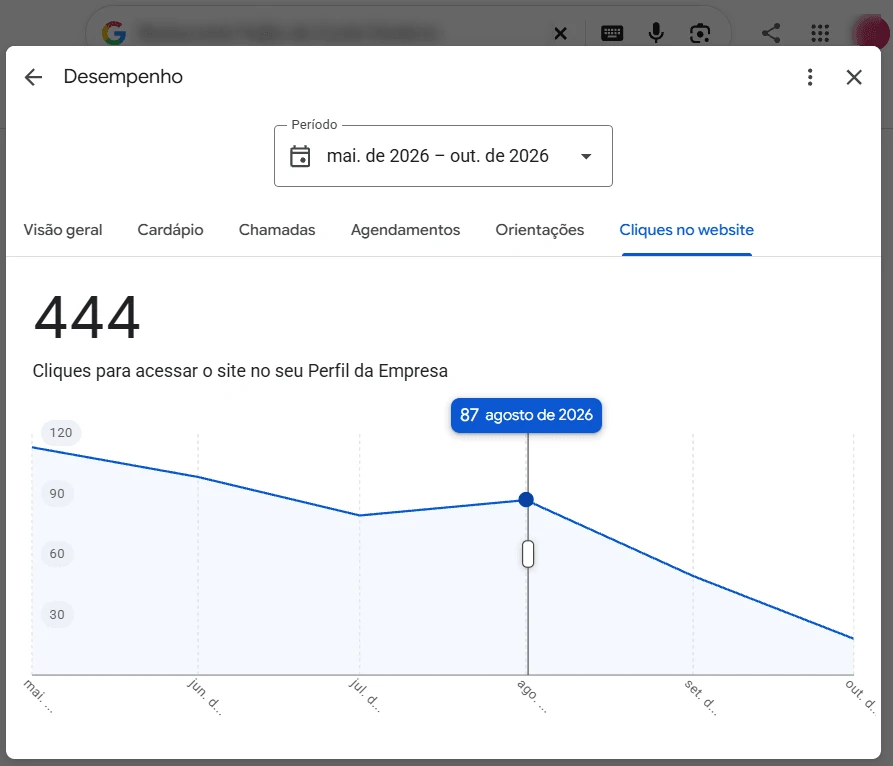The image size is (893, 766).
Task: Switch to the Visão geral tab
Action: coord(63,230)
